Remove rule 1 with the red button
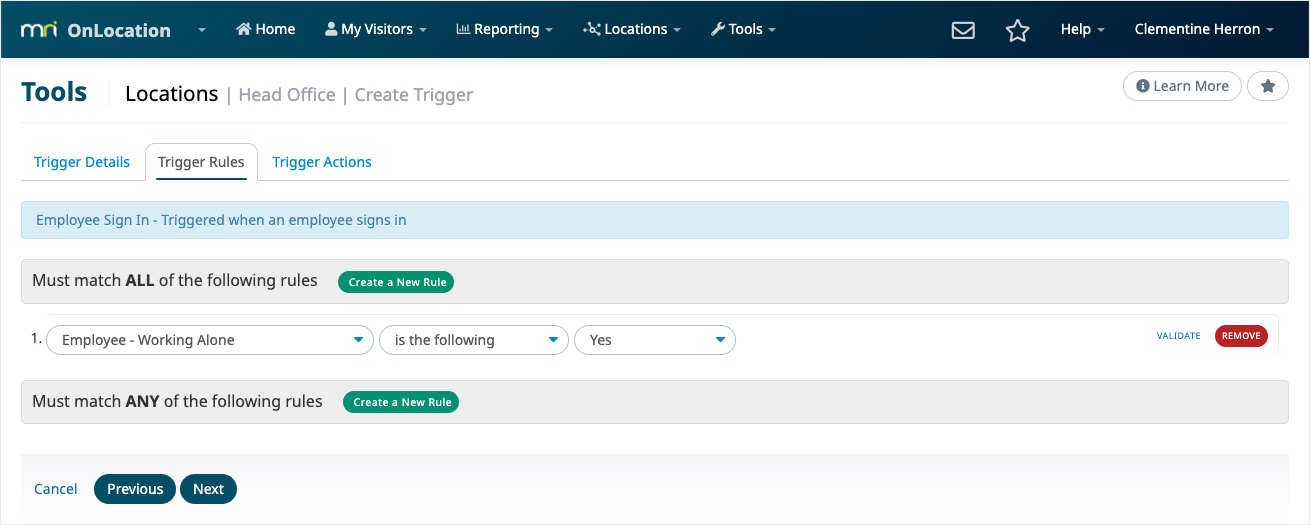 (1241, 336)
